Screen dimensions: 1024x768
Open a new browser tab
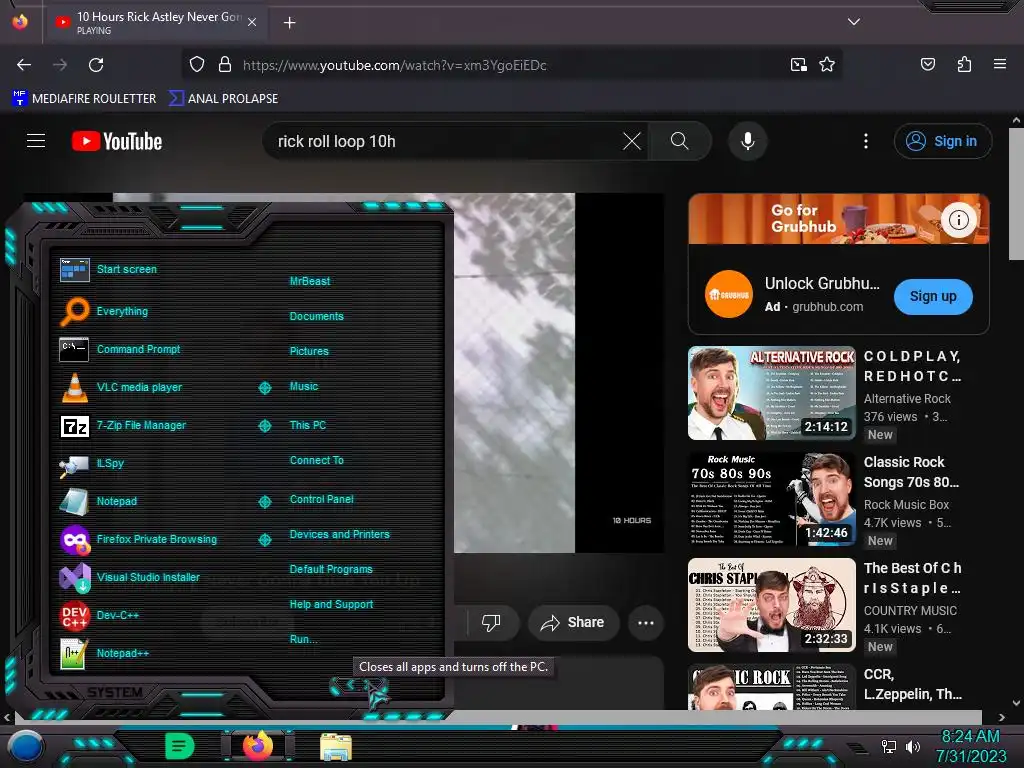coord(289,23)
